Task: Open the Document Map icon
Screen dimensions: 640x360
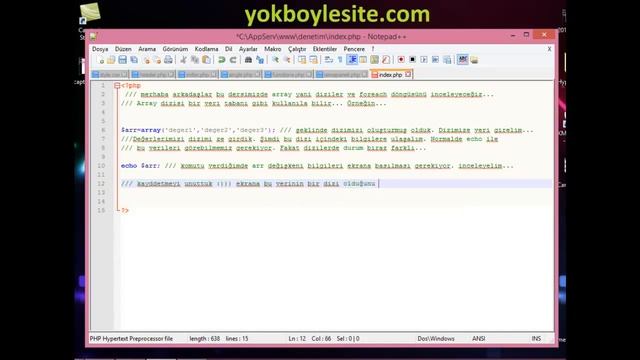Action: point(374,60)
